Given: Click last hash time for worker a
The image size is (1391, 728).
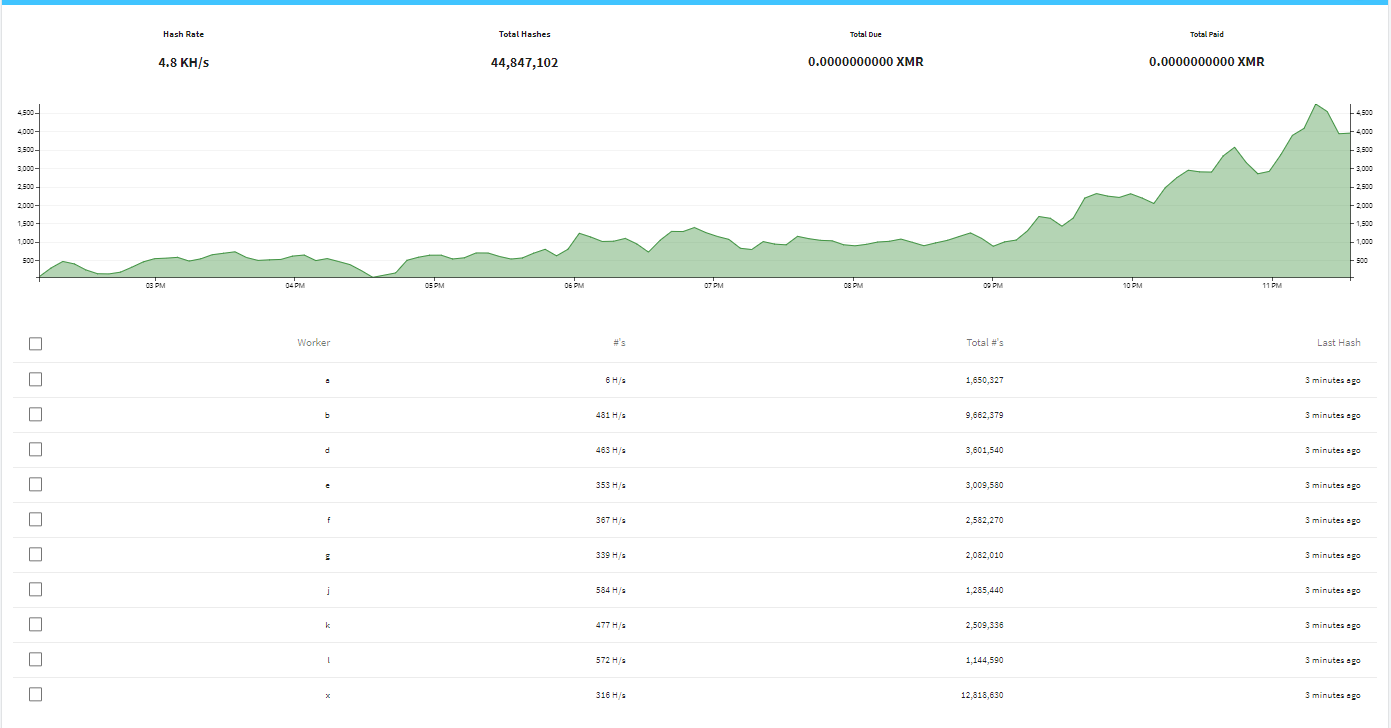Looking at the screenshot, I should tap(1332, 381).
